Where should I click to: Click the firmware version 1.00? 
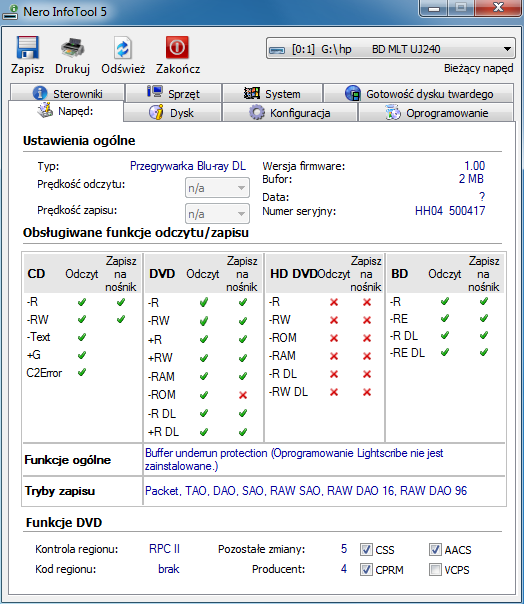coord(474,166)
